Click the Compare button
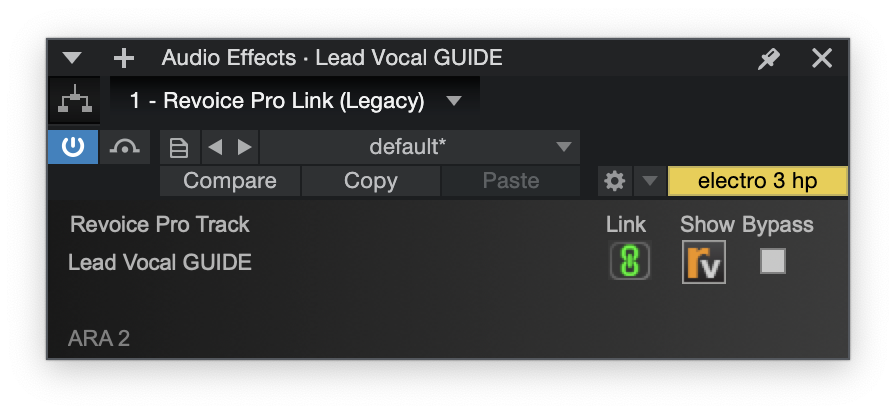This screenshot has height=414, width=896. 230,181
